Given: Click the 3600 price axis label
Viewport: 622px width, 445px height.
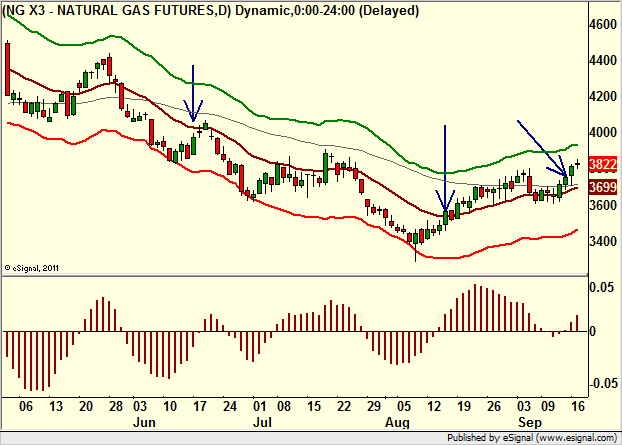Looking at the screenshot, I should pyautogui.click(x=603, y=205).
